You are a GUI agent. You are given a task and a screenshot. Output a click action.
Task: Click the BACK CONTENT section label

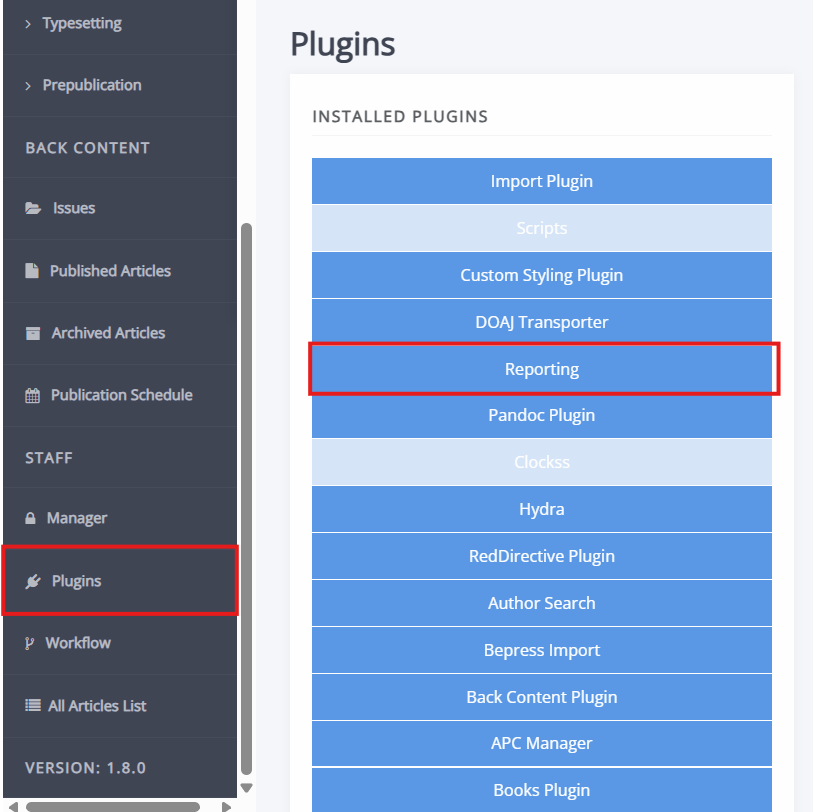click(87, 148)
